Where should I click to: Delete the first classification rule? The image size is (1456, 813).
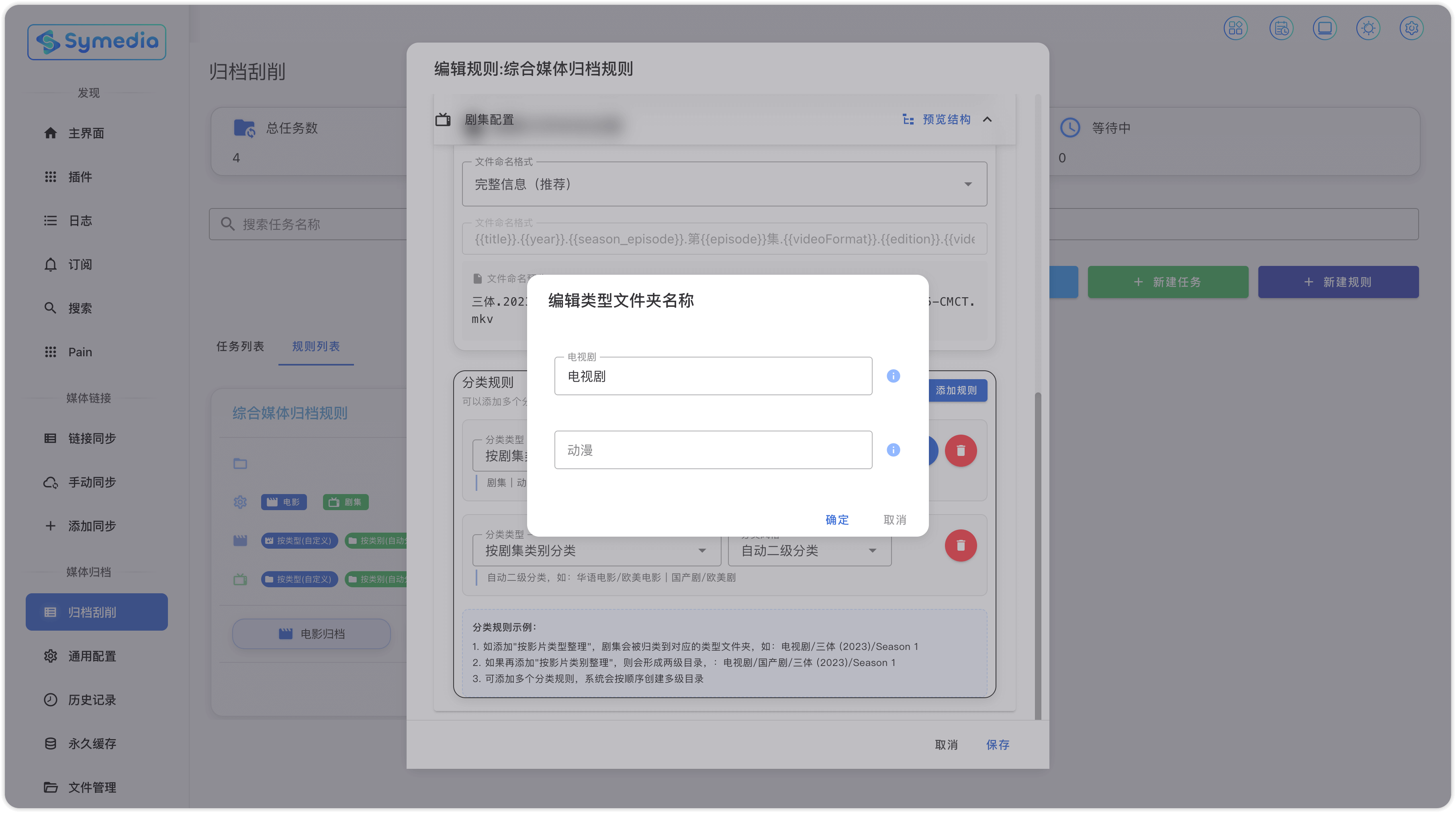[x=960, y=450]
